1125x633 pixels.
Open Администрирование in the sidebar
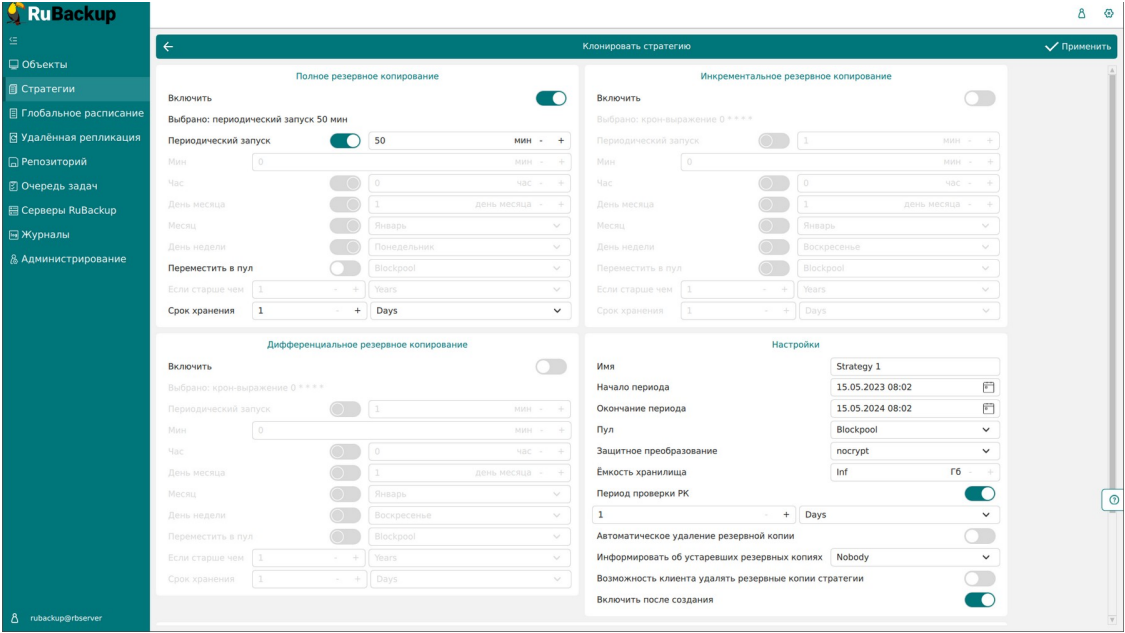click(74, 259)
